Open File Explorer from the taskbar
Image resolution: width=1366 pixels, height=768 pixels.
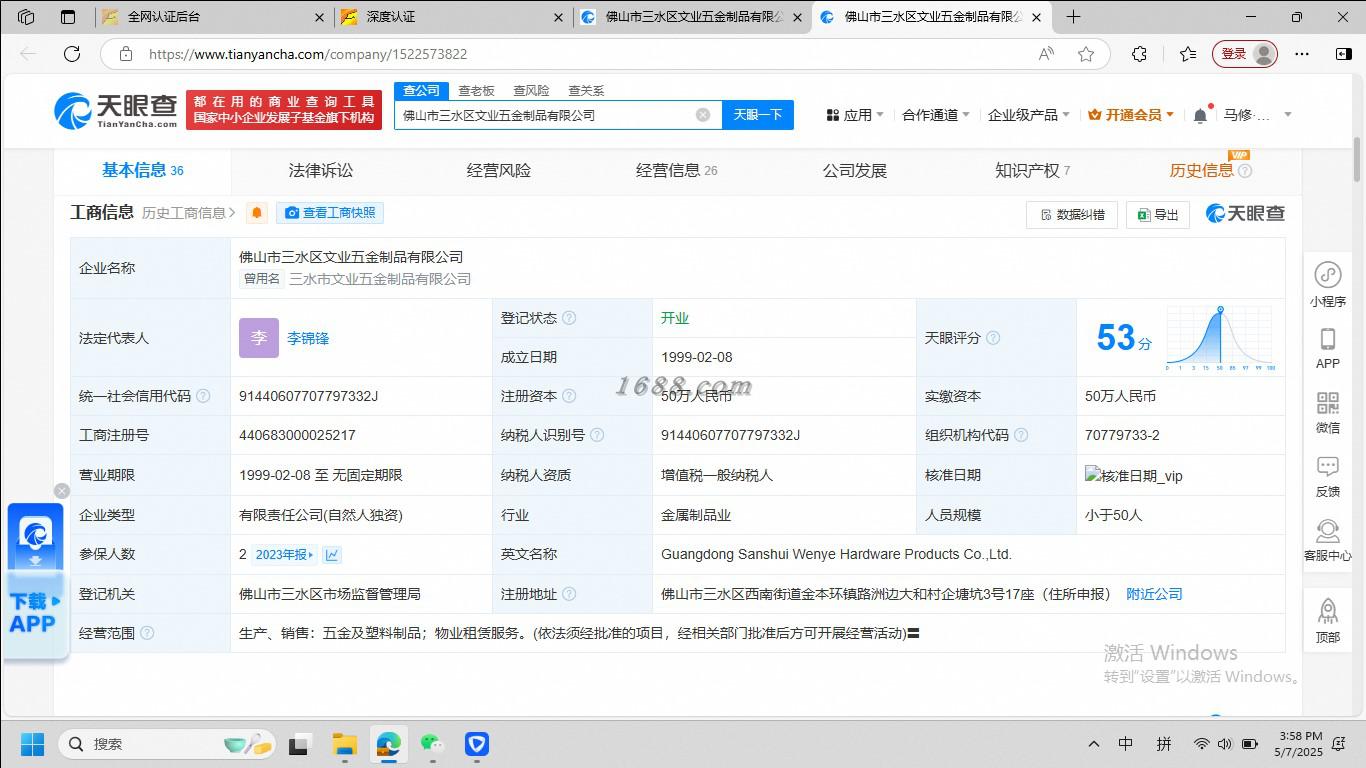click(345, 744)
